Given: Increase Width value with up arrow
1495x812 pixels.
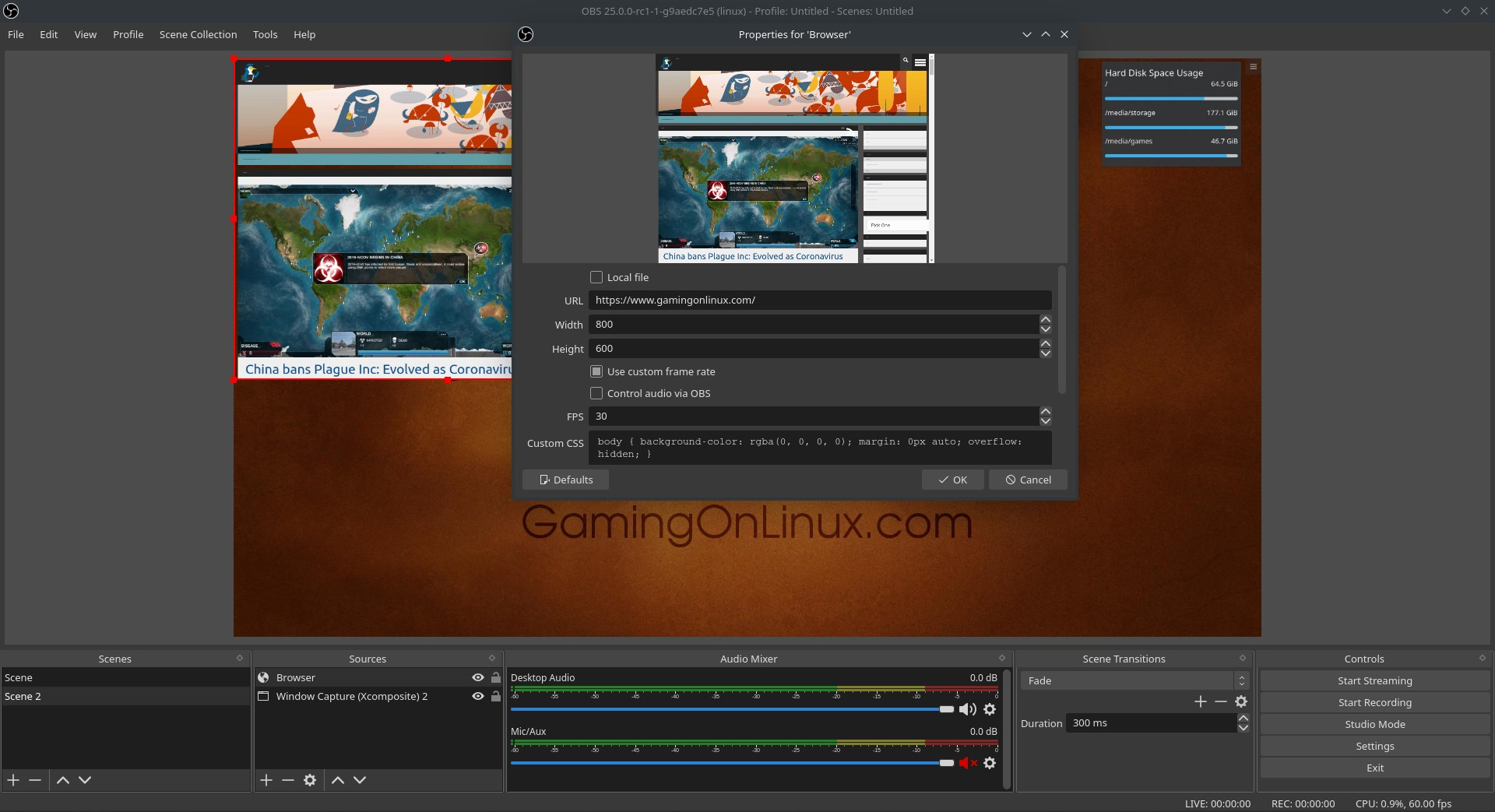Looking at the screenshot, I should click(x=1046, y=319).
